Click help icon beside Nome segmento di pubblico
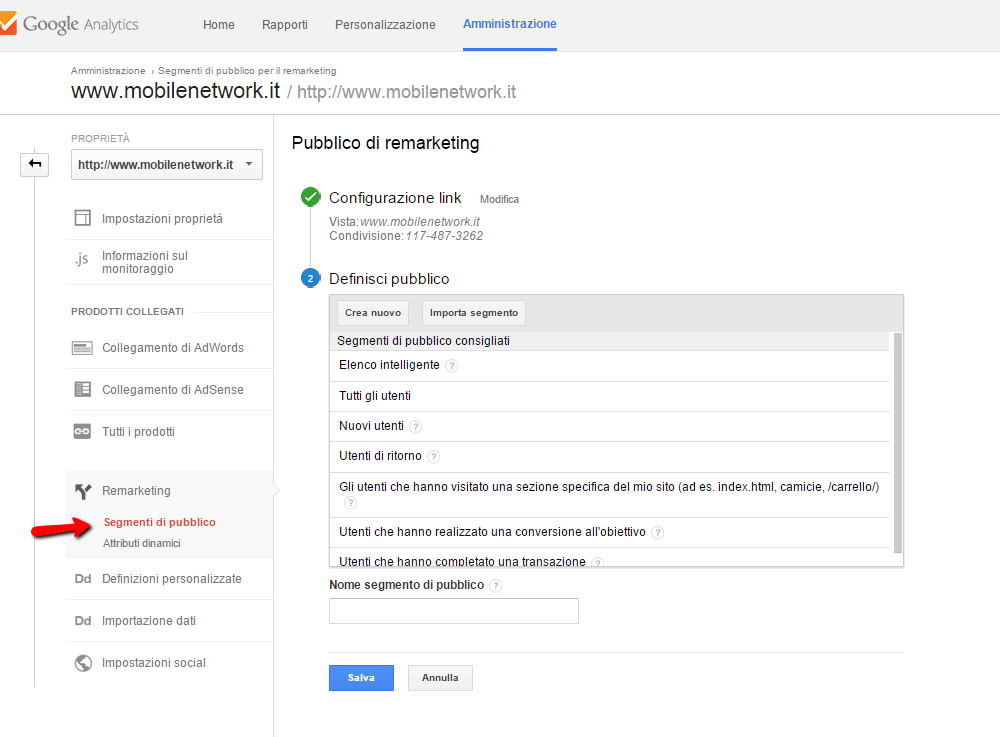This screenshot has height=737, width=1000. tap(496, 586)
